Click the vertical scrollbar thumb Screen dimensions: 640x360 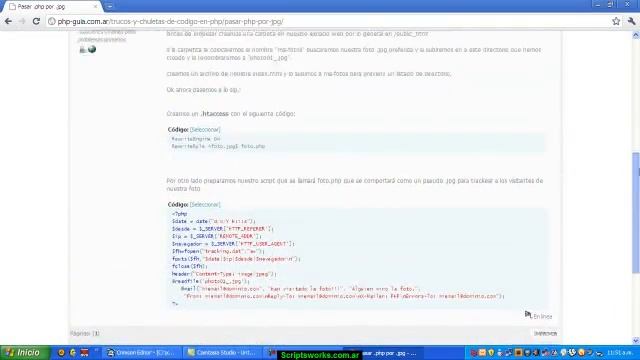636,212
